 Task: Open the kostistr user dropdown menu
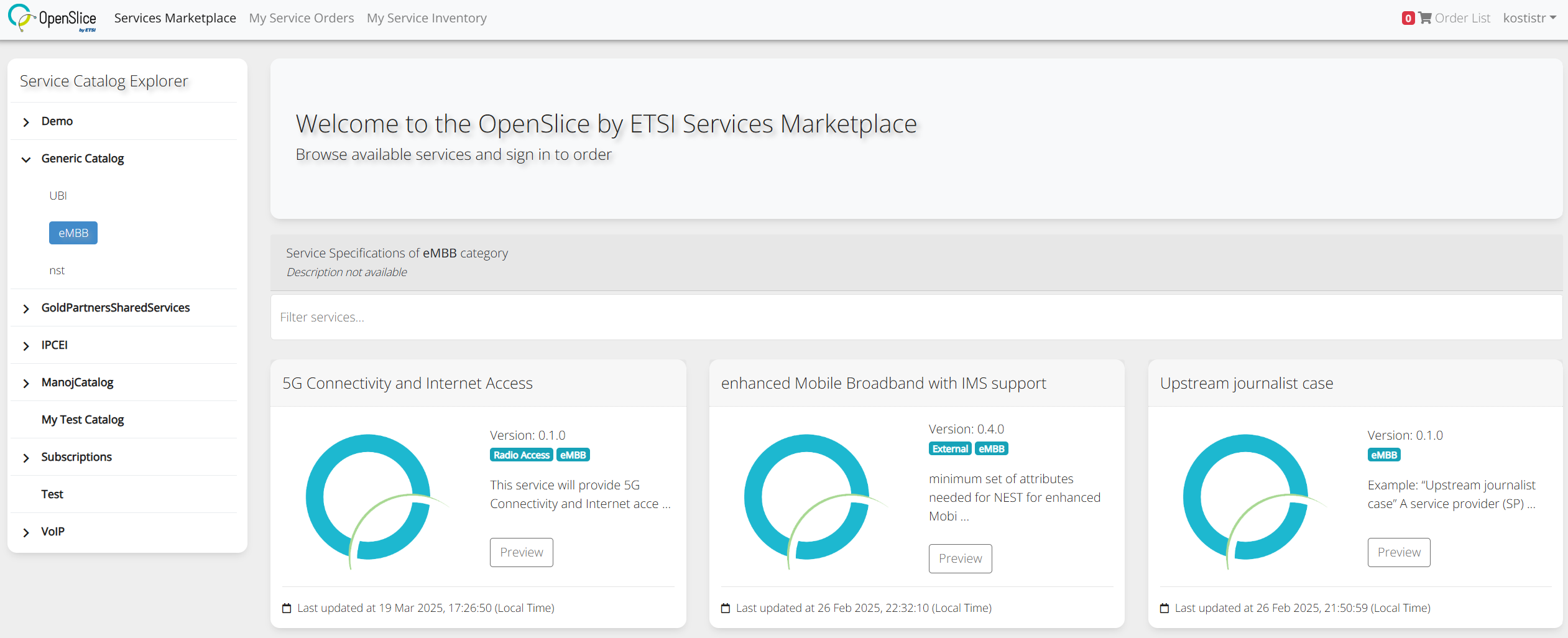tap(1528, 18)
